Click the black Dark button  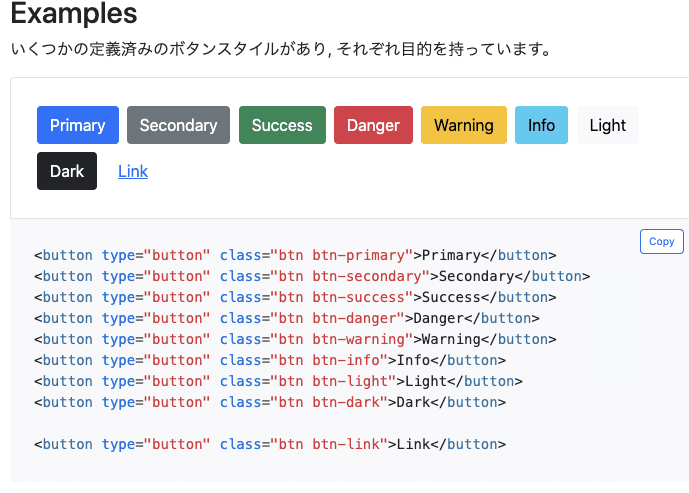click(x=67, y=171)
